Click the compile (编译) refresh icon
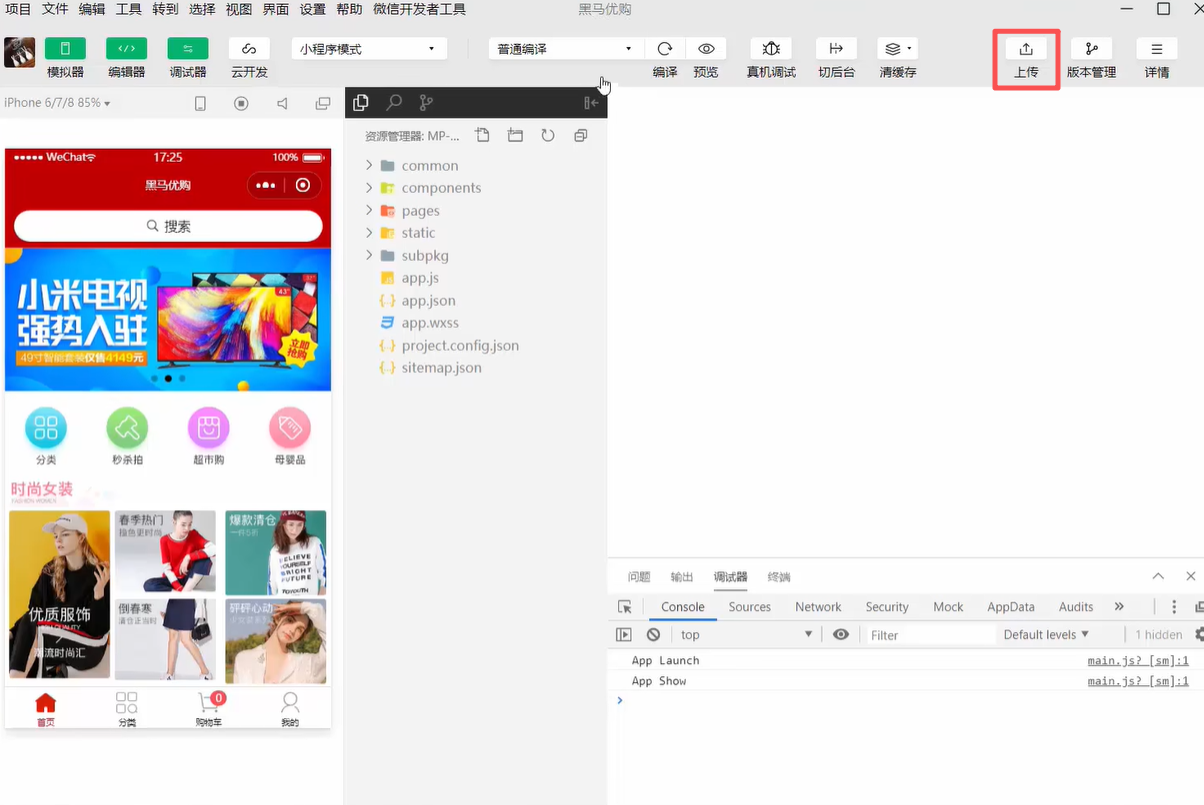 tap(665, 49)
